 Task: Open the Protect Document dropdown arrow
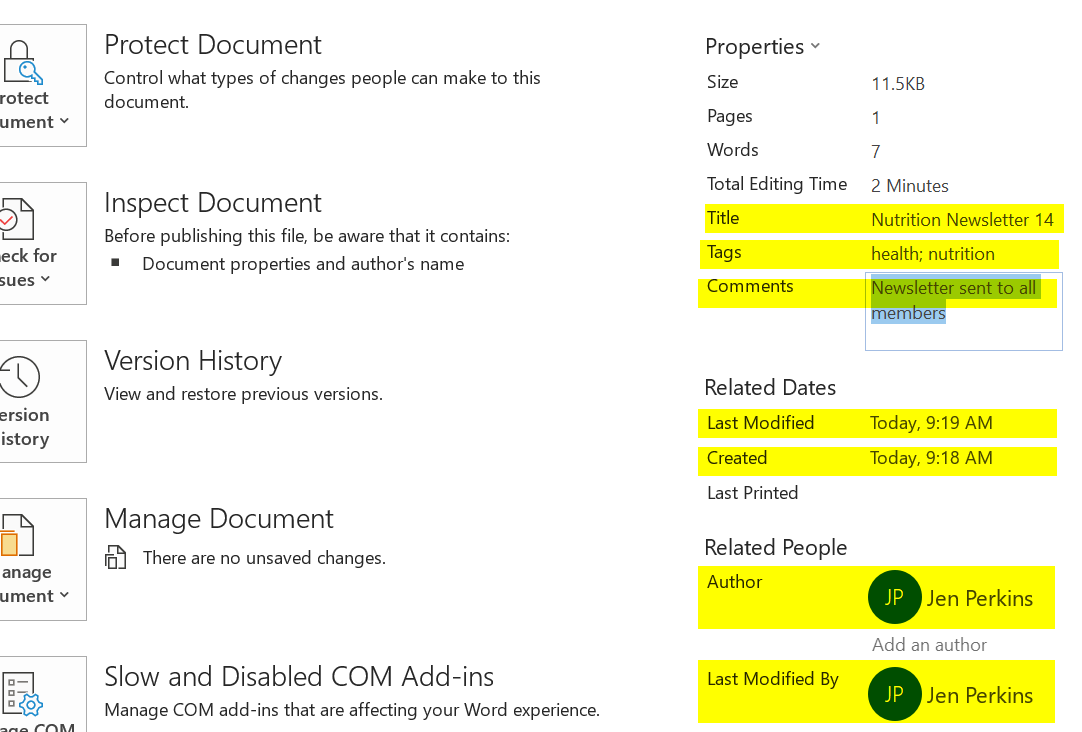pos(65,122)
